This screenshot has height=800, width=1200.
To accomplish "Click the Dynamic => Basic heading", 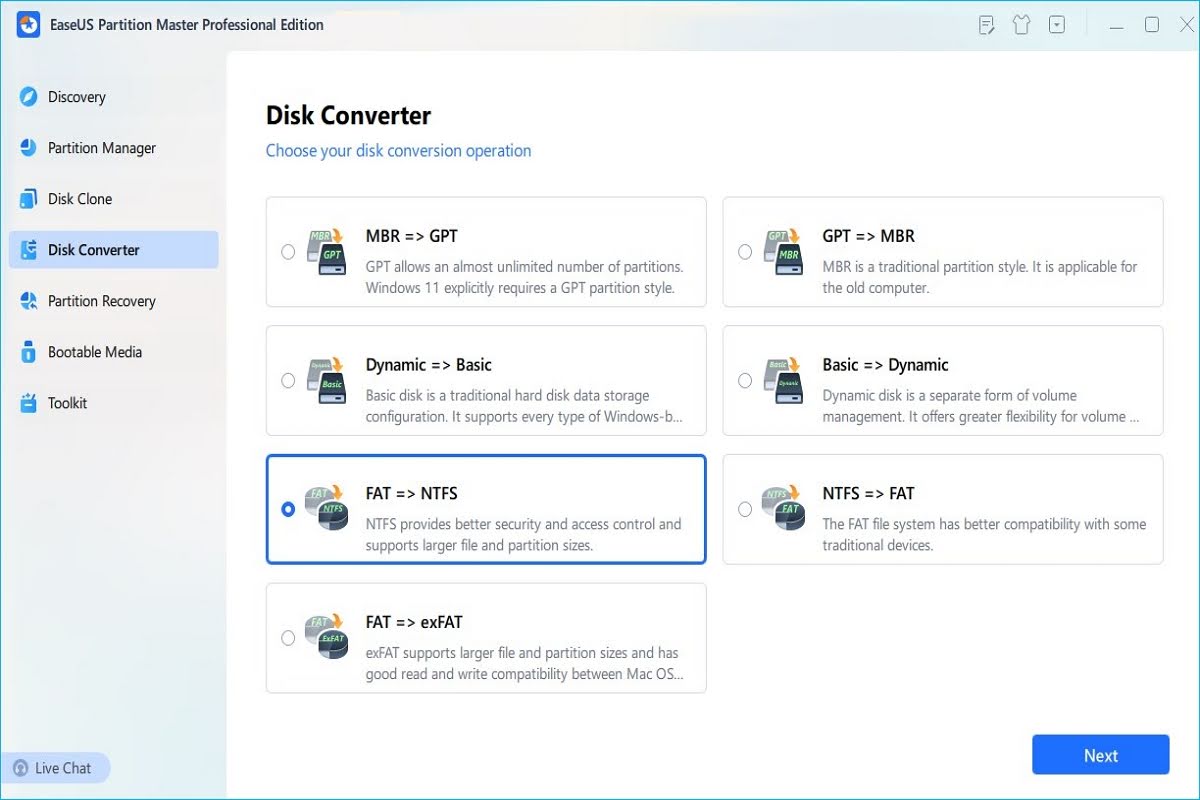I will point(429,365).
